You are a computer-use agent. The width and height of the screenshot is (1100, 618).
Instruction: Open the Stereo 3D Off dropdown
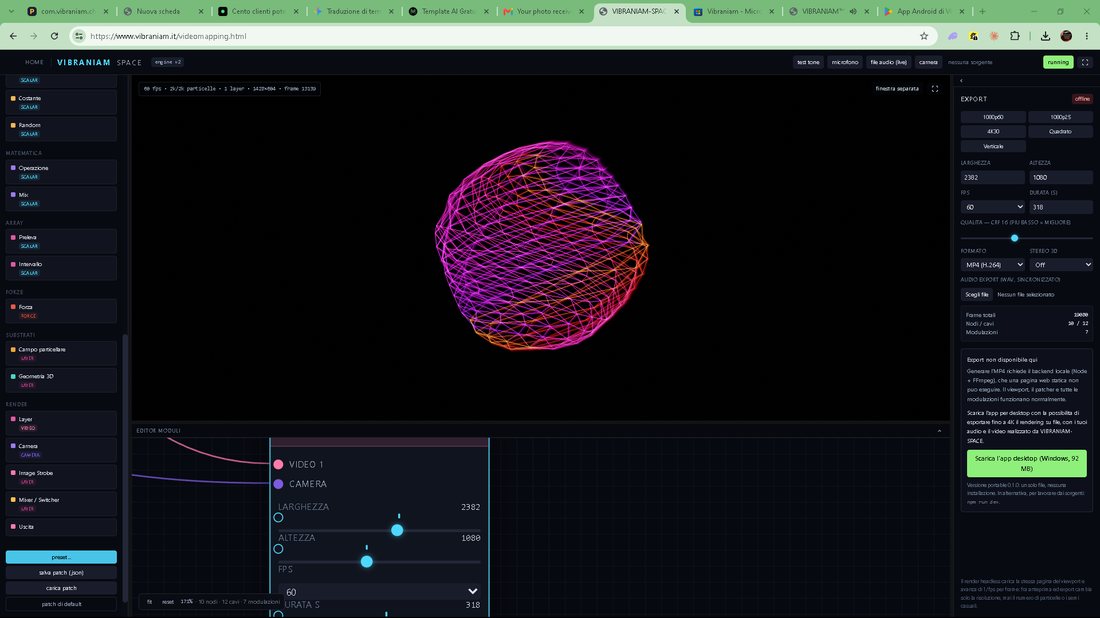[x=1061, y=264]
